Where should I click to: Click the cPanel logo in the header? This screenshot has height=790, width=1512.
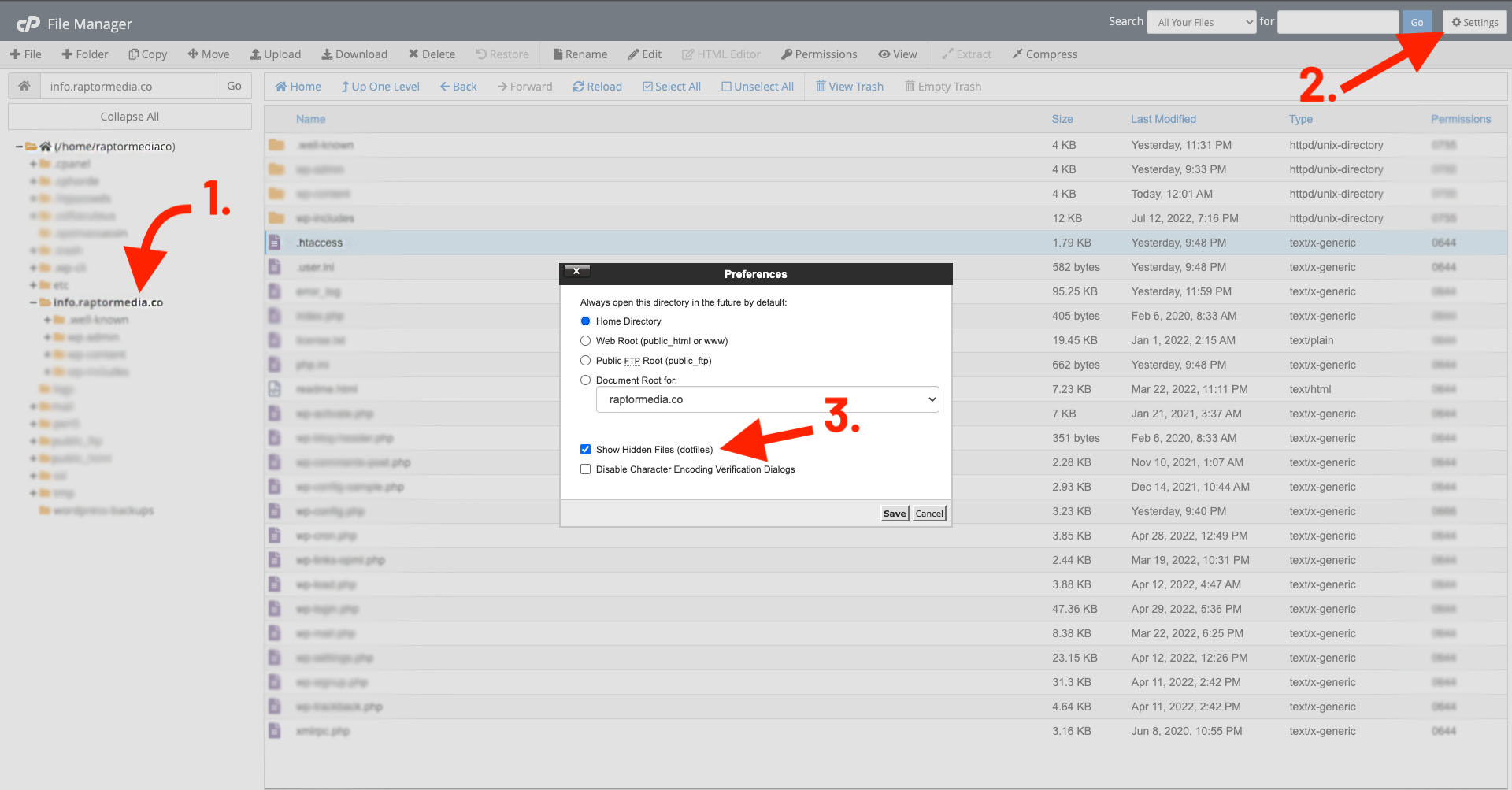tap(29, 22)
